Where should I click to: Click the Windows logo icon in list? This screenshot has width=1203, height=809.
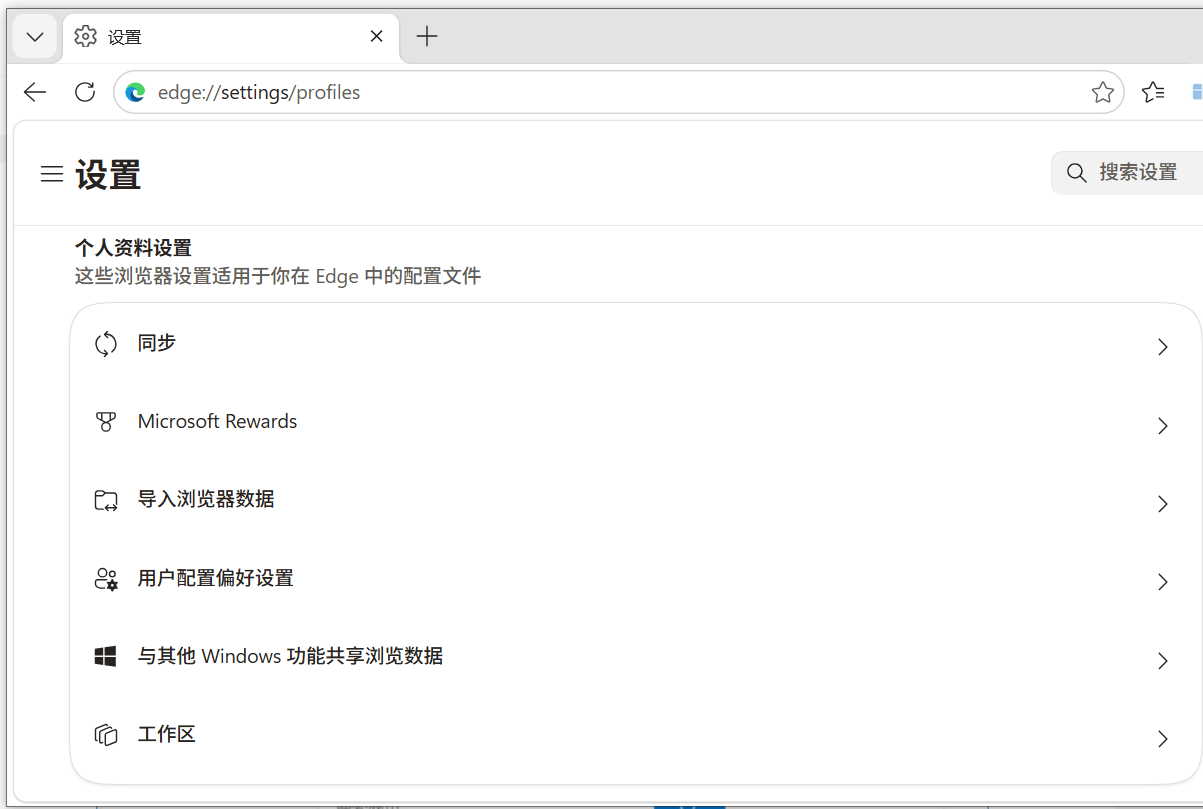[x=106, y=657]
